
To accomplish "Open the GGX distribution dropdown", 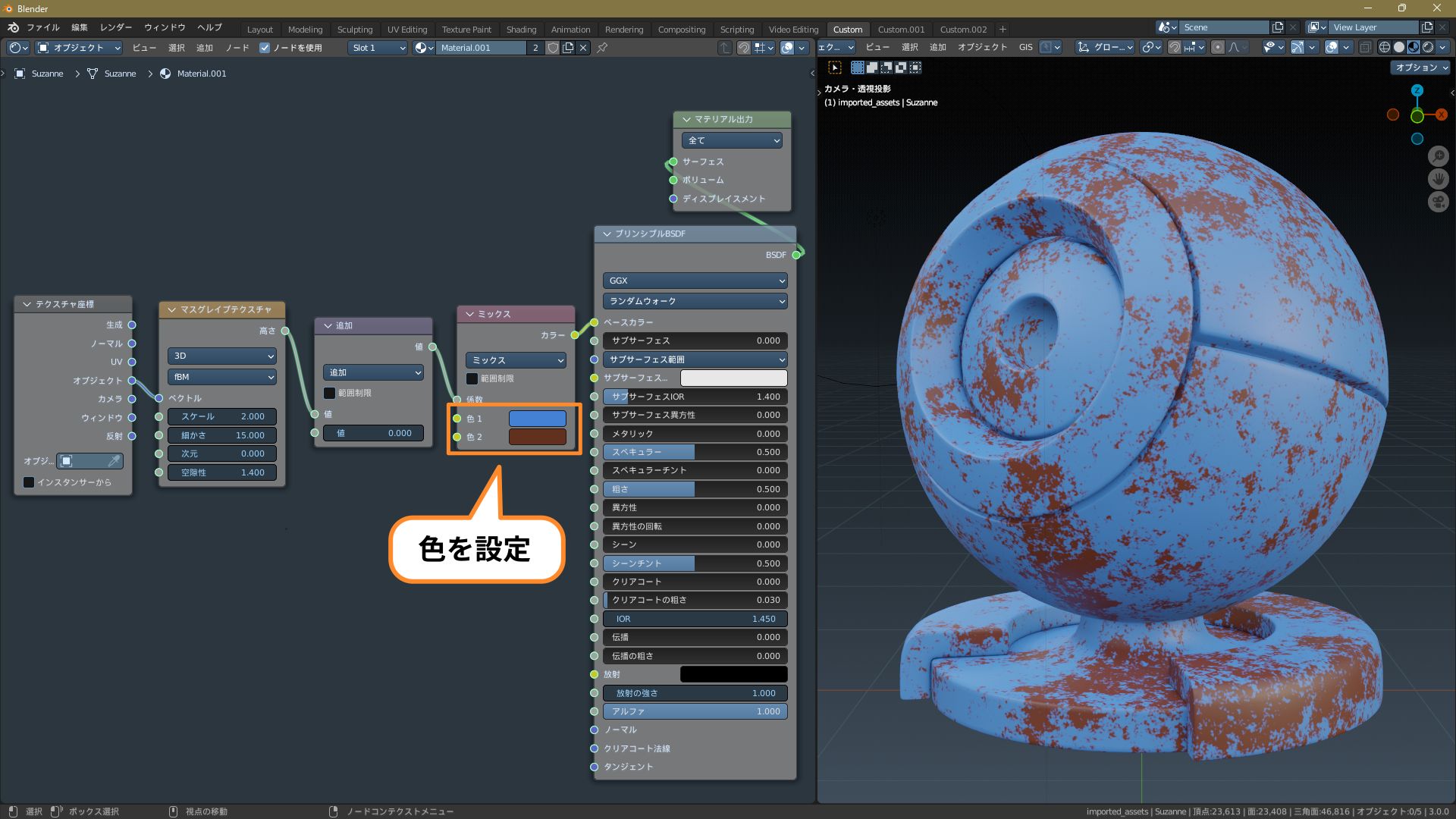I will [x=695, y=281].
